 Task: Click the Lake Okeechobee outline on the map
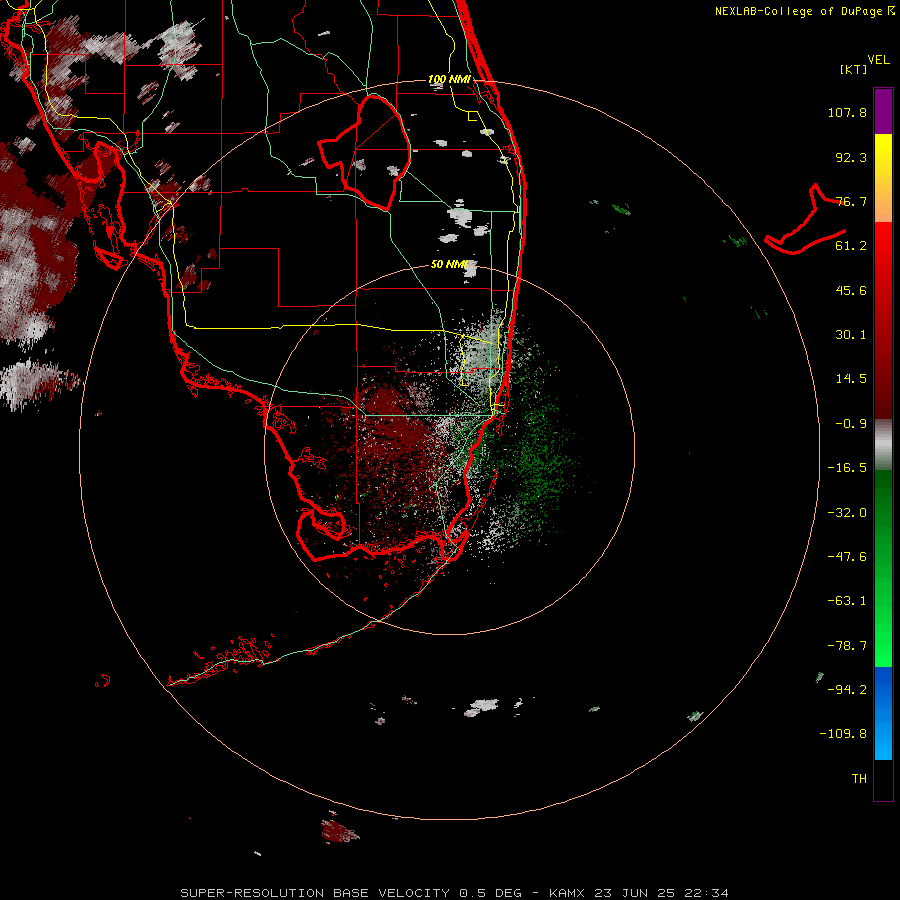pyautogui.click(x=364, y=153)
